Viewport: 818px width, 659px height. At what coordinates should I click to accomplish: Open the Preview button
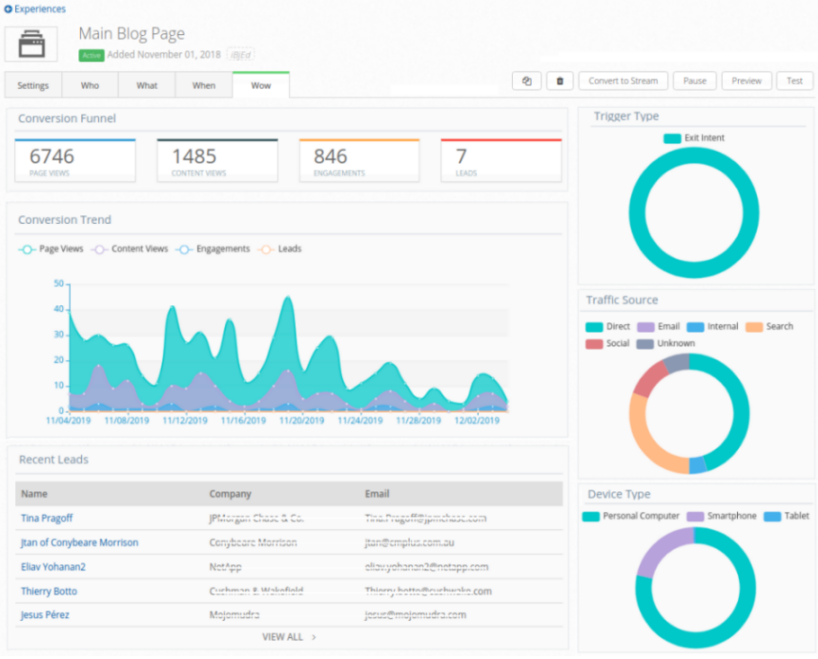746,81
